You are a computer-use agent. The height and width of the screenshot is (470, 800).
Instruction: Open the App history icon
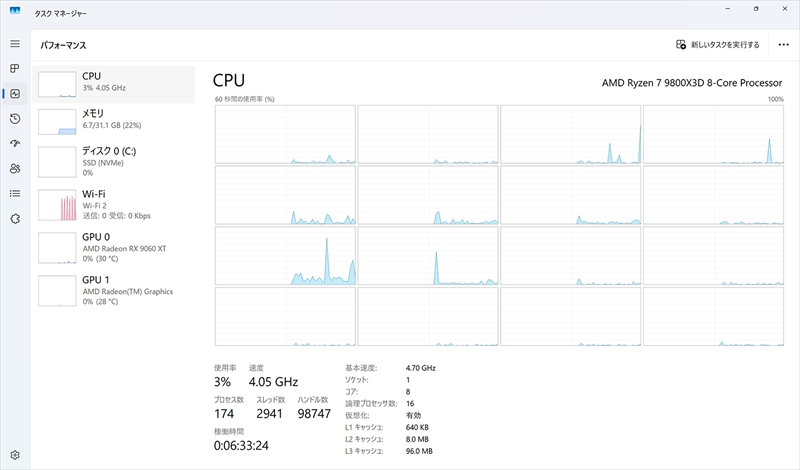15,119
